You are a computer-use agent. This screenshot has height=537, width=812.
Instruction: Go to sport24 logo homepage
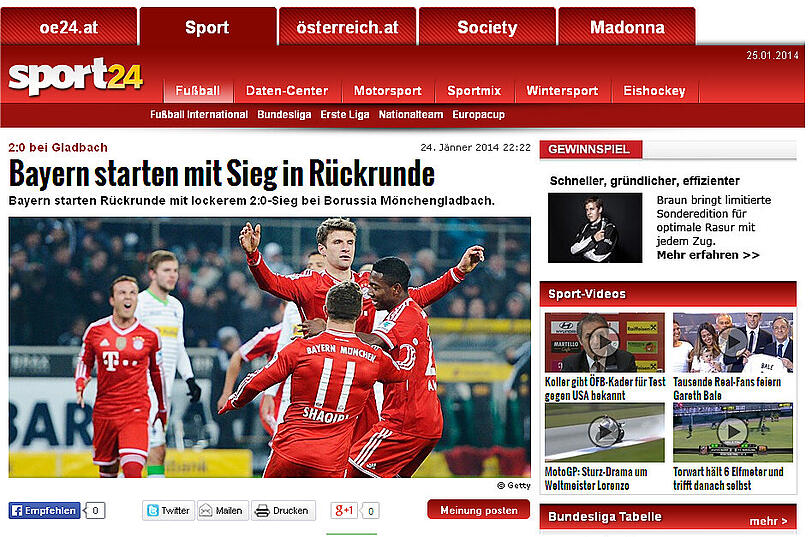point(76,76)
